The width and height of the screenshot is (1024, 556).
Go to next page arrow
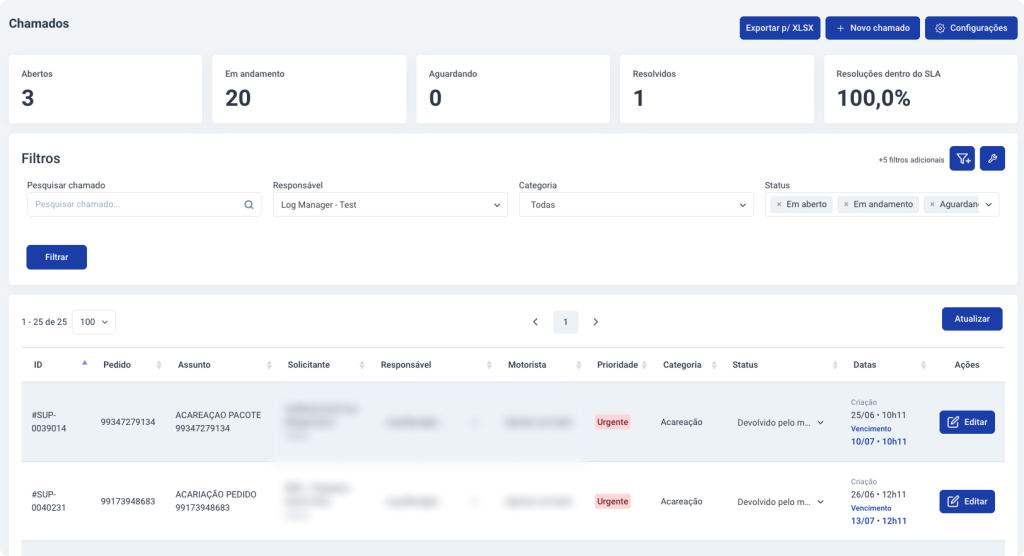click(596, 322)
